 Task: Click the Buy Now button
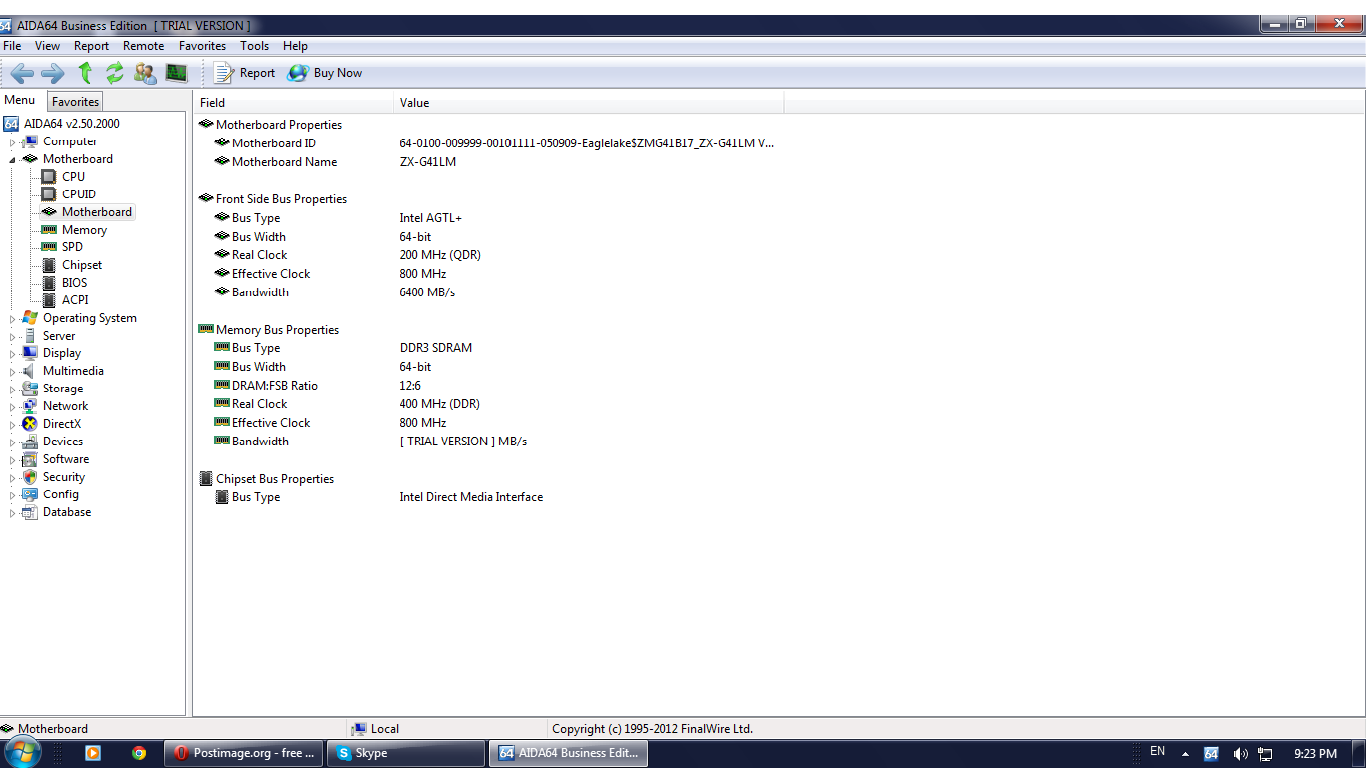click(325, 73)
